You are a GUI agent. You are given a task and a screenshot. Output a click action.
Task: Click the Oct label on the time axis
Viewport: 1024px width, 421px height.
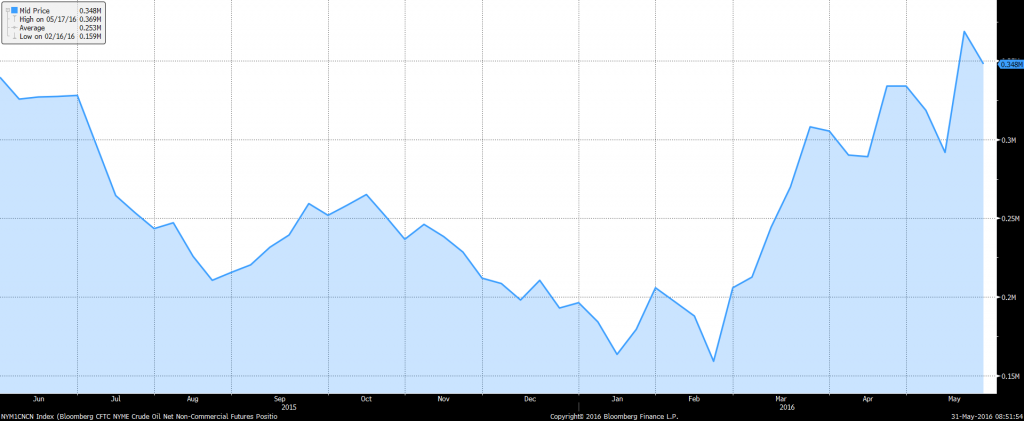[366, 398]
